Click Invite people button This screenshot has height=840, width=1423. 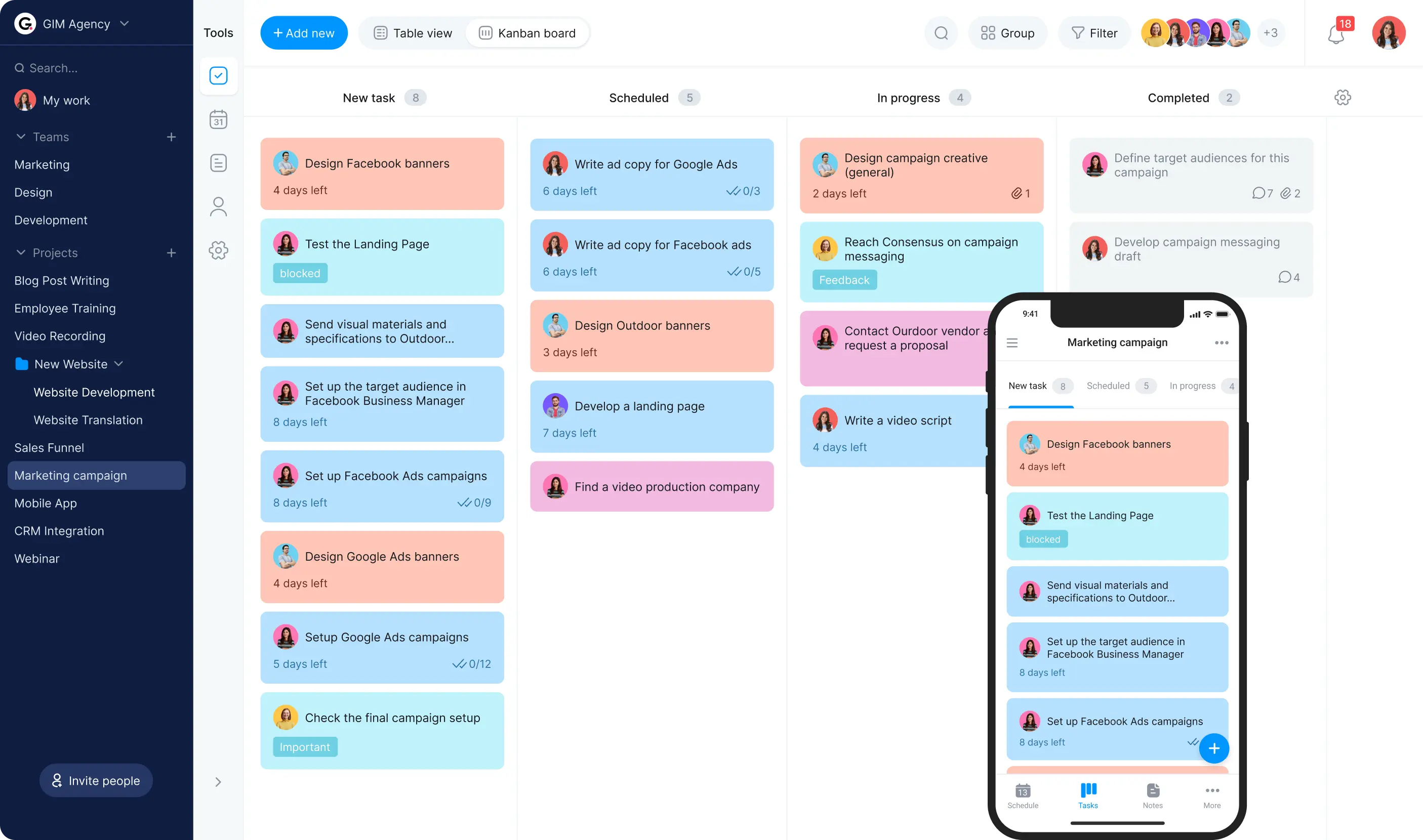pos(96,780)
